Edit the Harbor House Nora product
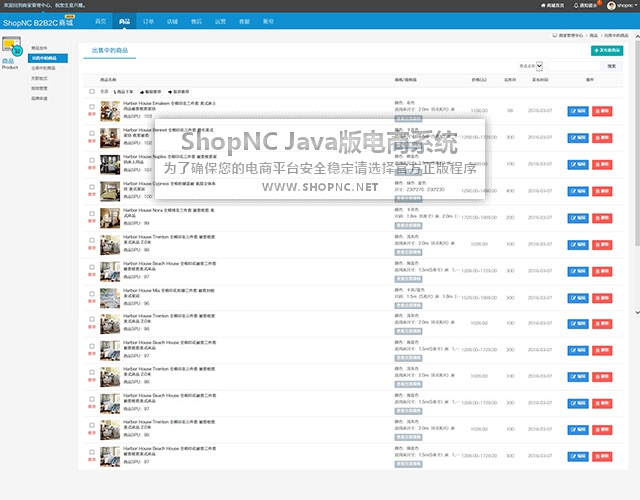This screenshot has height=500, width=640. click(x=578, y=218)
